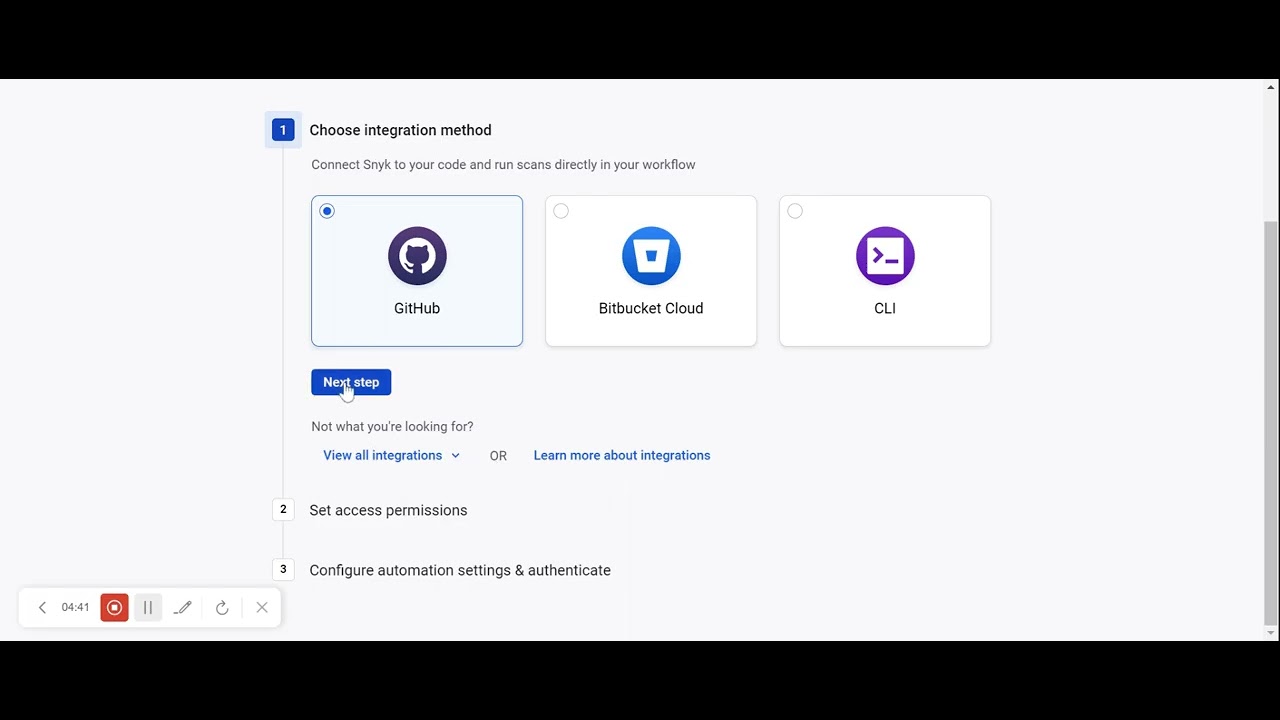Click the 04:41 recording timer
This screenshot has width=1280, height=720.
[75, 607]
